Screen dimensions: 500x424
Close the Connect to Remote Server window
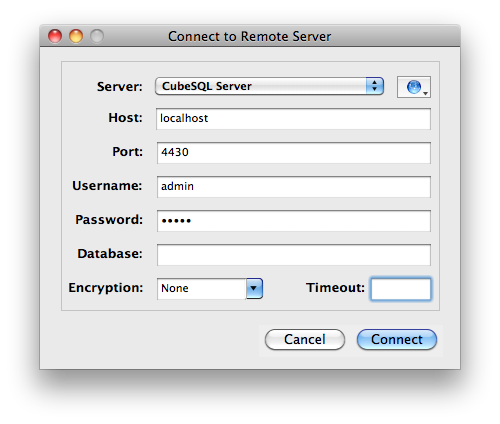click(x=55, y=36)
